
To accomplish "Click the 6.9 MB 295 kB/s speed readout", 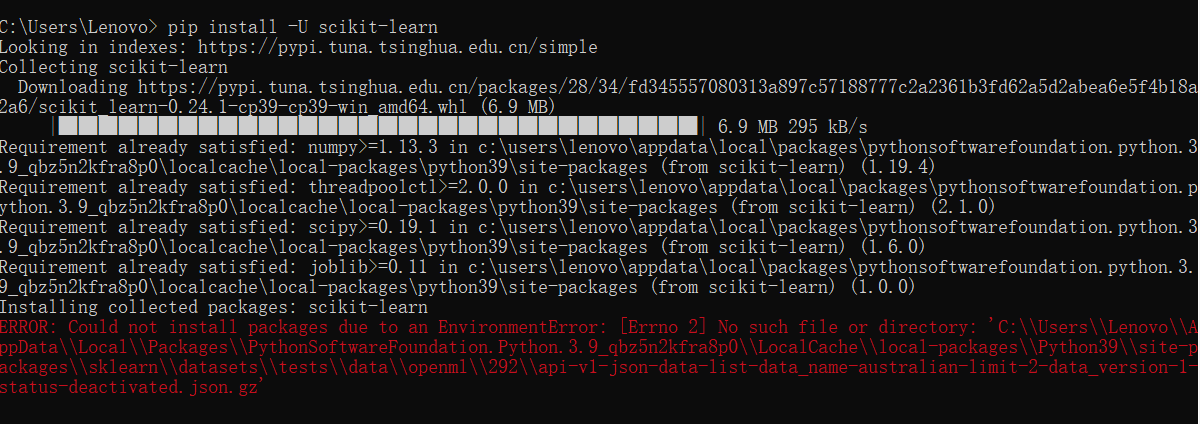I will click(x=793, y=126).
